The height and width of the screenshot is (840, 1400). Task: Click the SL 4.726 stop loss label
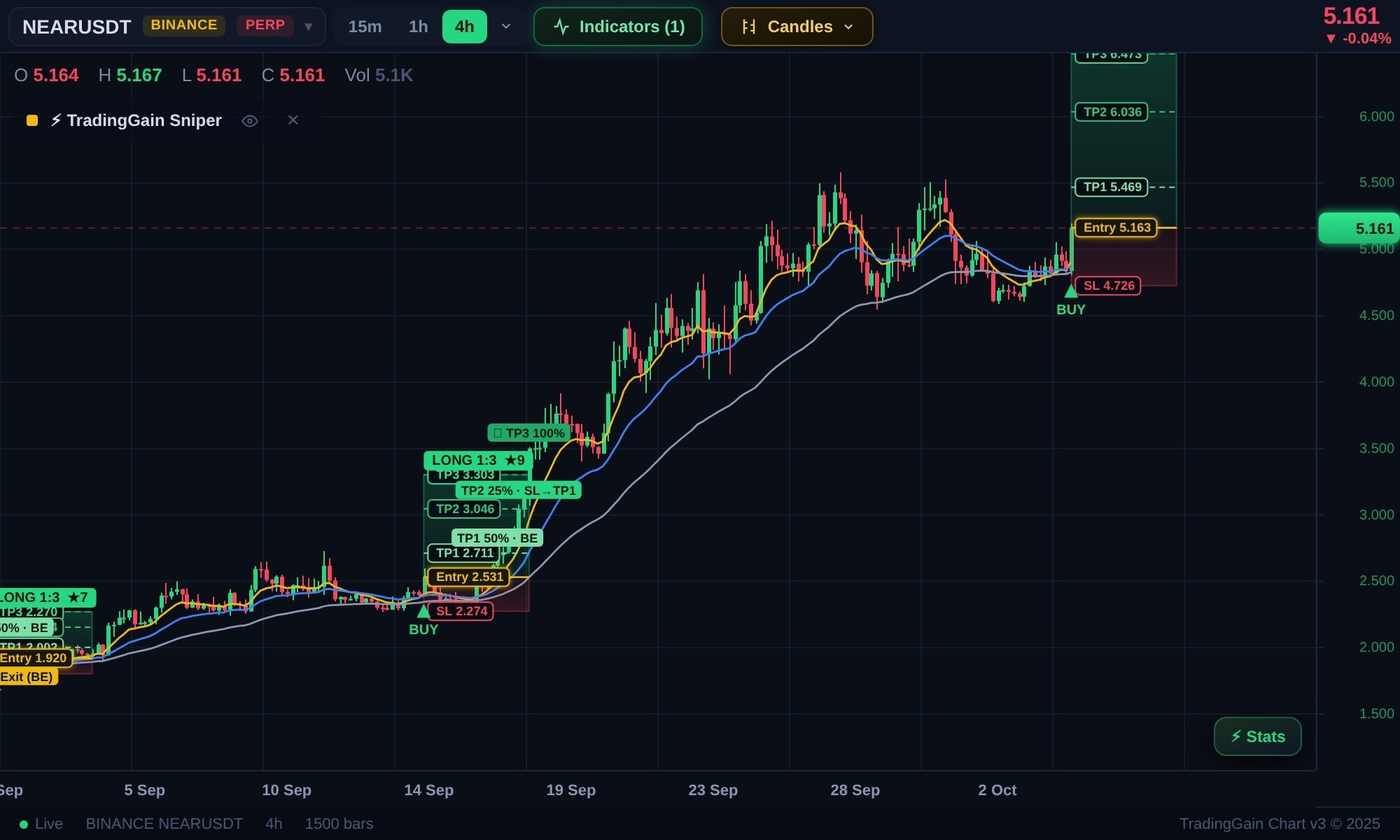click(x=1108, y=286)
